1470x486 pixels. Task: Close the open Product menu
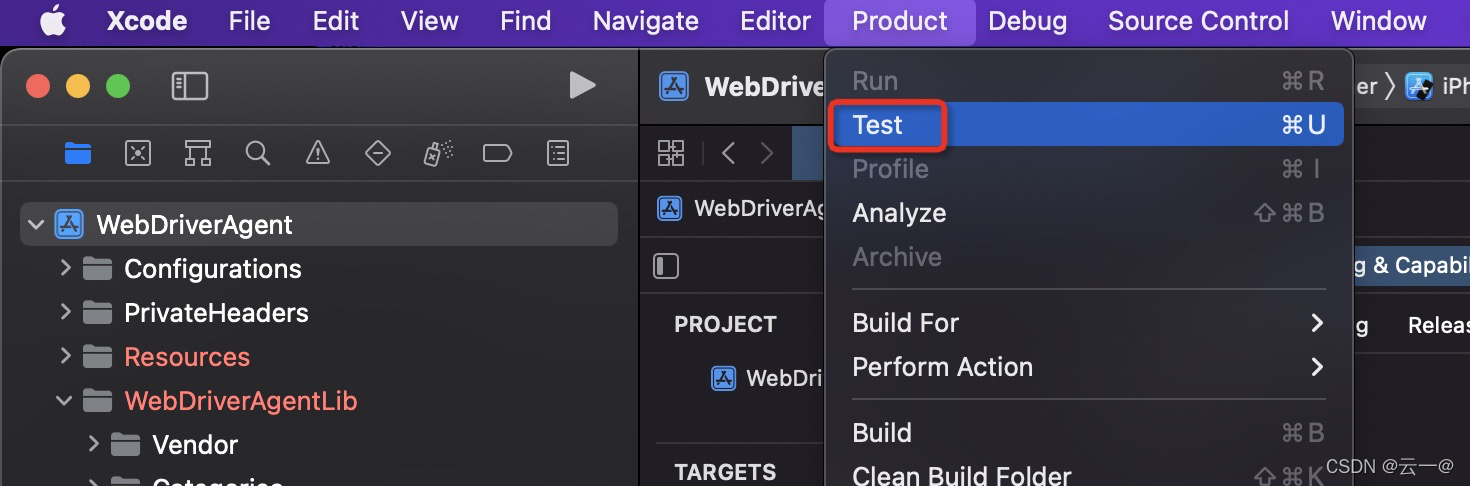click(x=900, y=21)
